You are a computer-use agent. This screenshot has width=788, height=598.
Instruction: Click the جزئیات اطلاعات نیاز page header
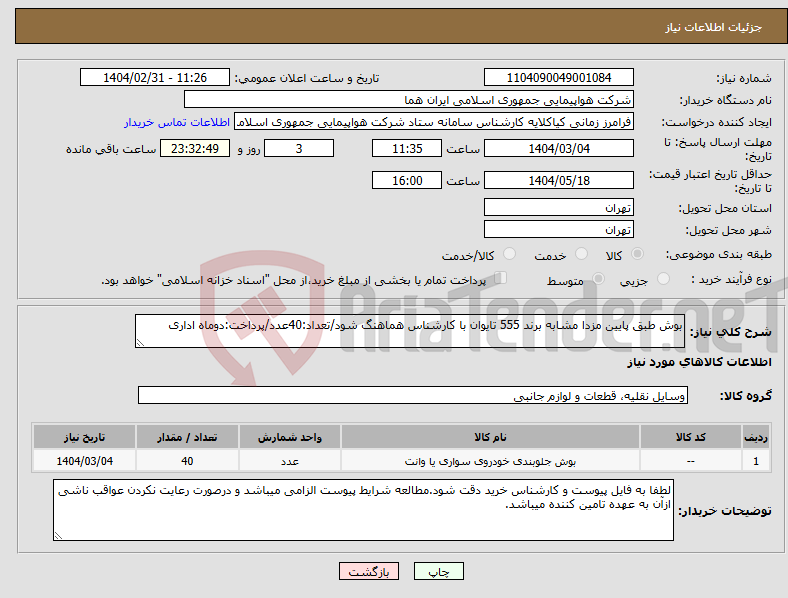click(x=714, y=27)
